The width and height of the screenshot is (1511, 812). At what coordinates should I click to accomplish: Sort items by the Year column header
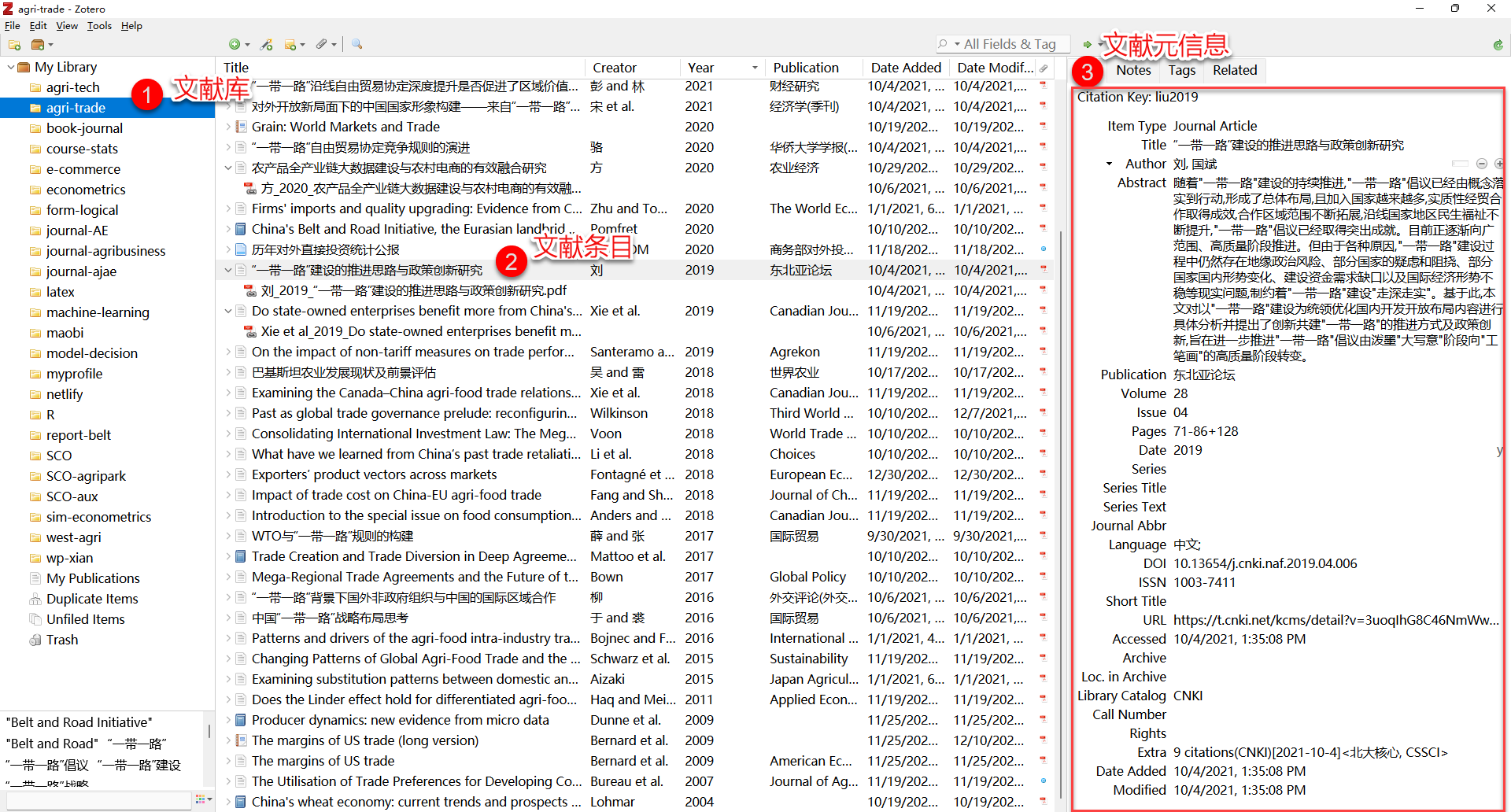[x=700, y=68]
